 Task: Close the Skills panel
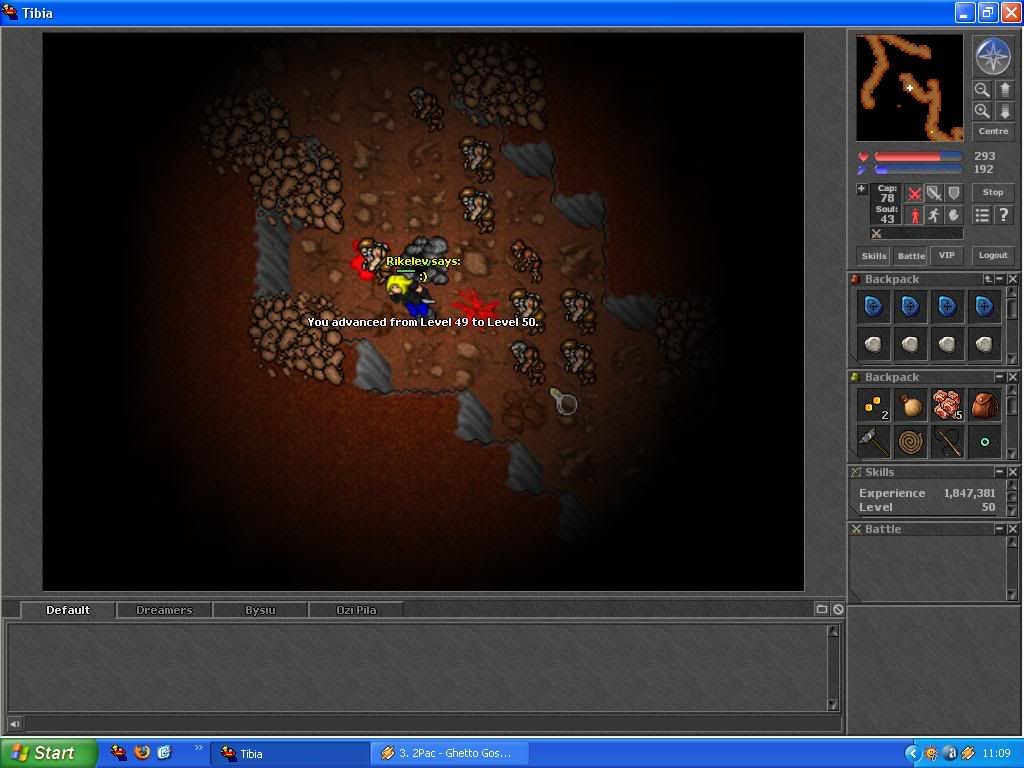pos(1012,472)
